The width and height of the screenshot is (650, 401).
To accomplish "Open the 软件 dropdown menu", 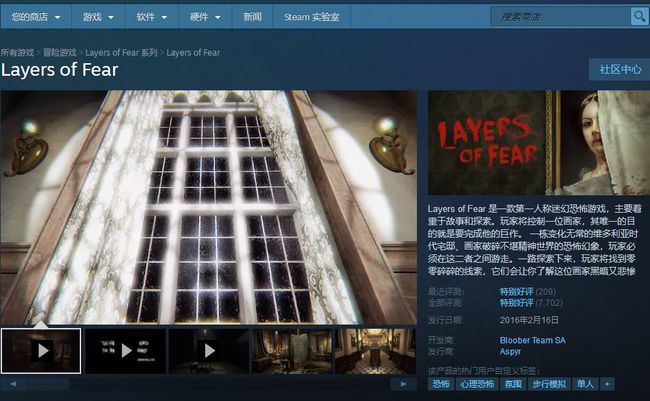I will (x=151, y=17).
